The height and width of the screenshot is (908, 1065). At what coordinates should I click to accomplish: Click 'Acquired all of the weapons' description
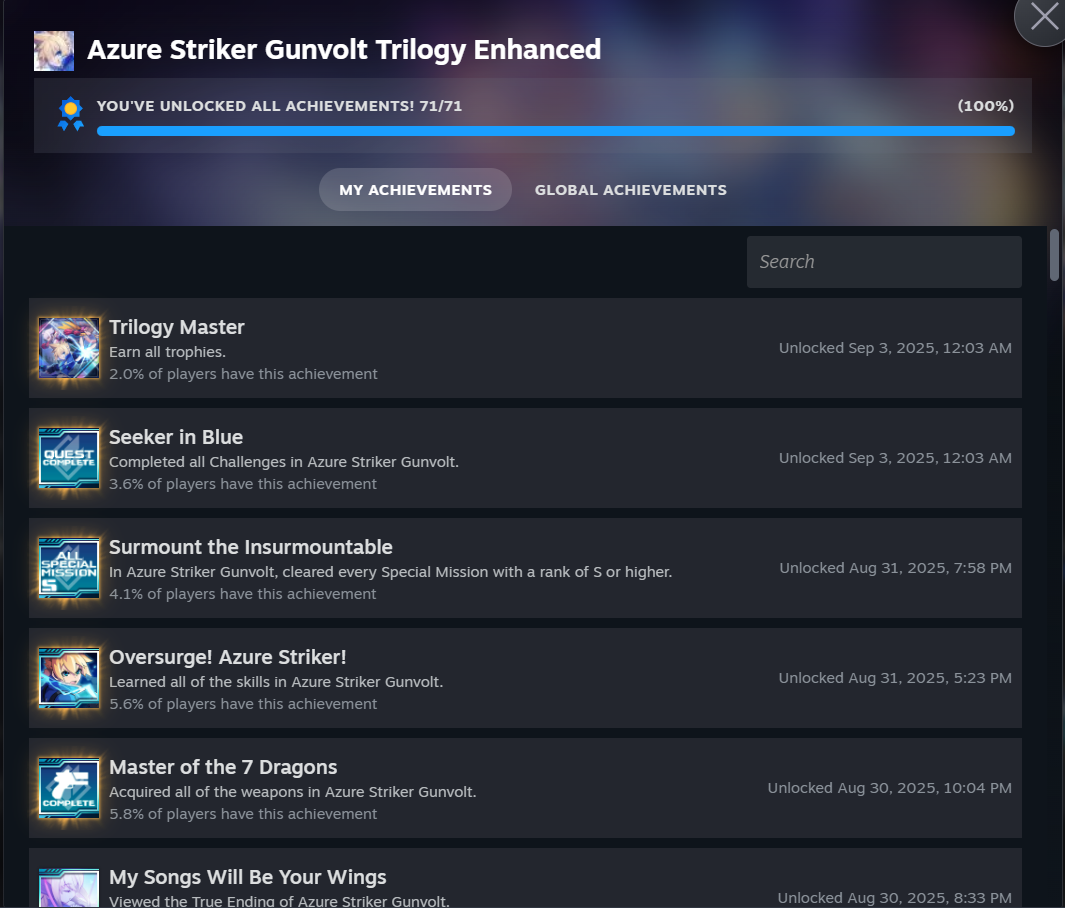pos(293,792)
